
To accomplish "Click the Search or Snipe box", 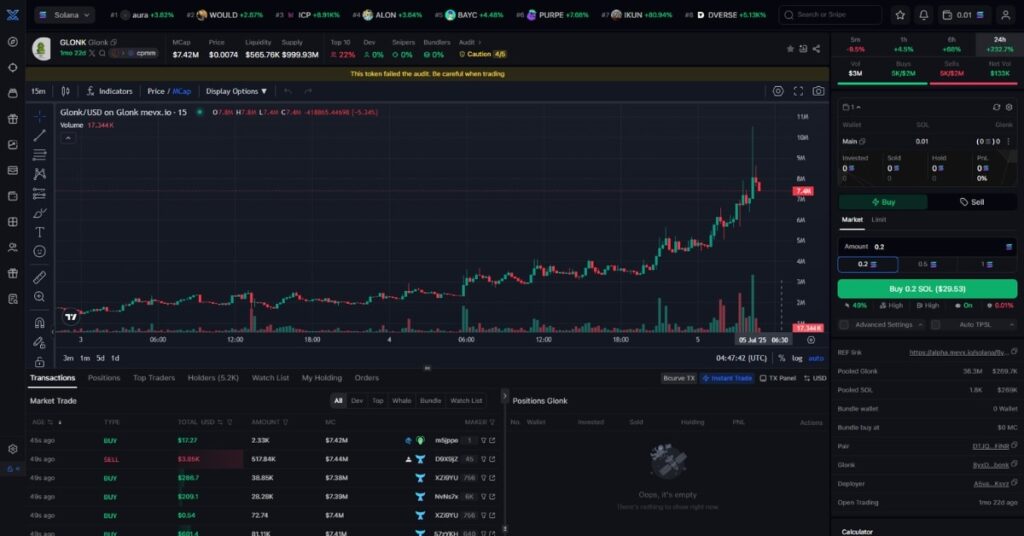I will (830, 15).
